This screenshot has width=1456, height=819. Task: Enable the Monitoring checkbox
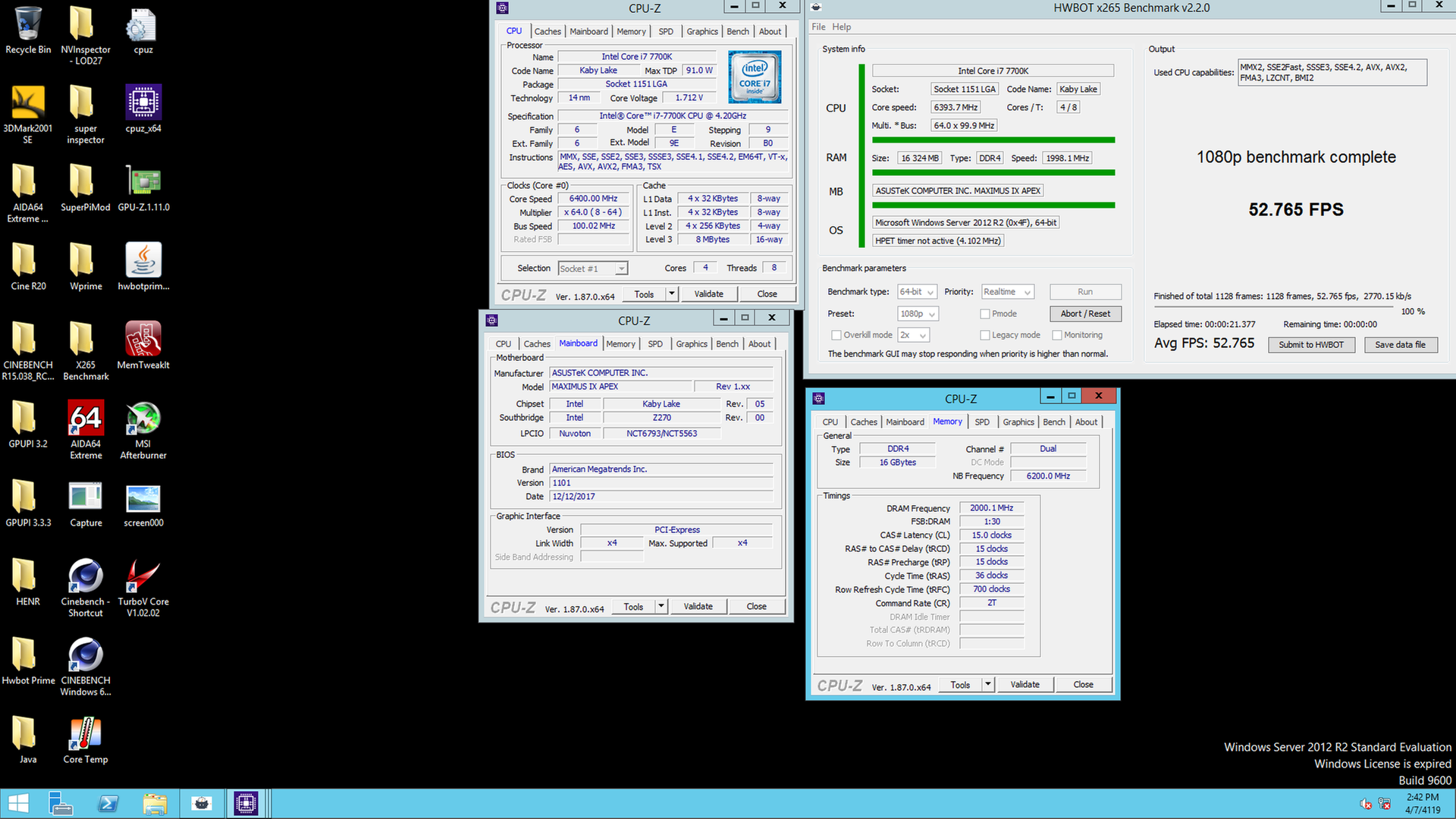tap(1057, 335)
